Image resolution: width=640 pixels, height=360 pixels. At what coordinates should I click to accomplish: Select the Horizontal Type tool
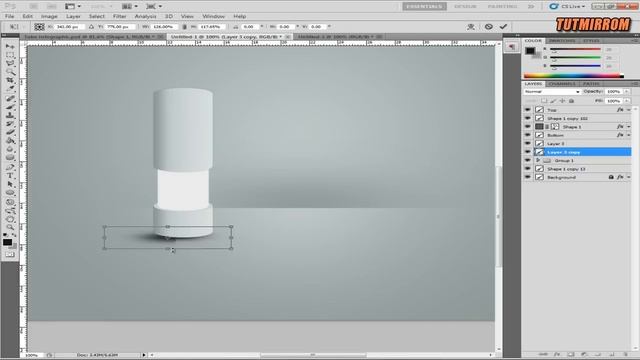[x=10, y=177]
